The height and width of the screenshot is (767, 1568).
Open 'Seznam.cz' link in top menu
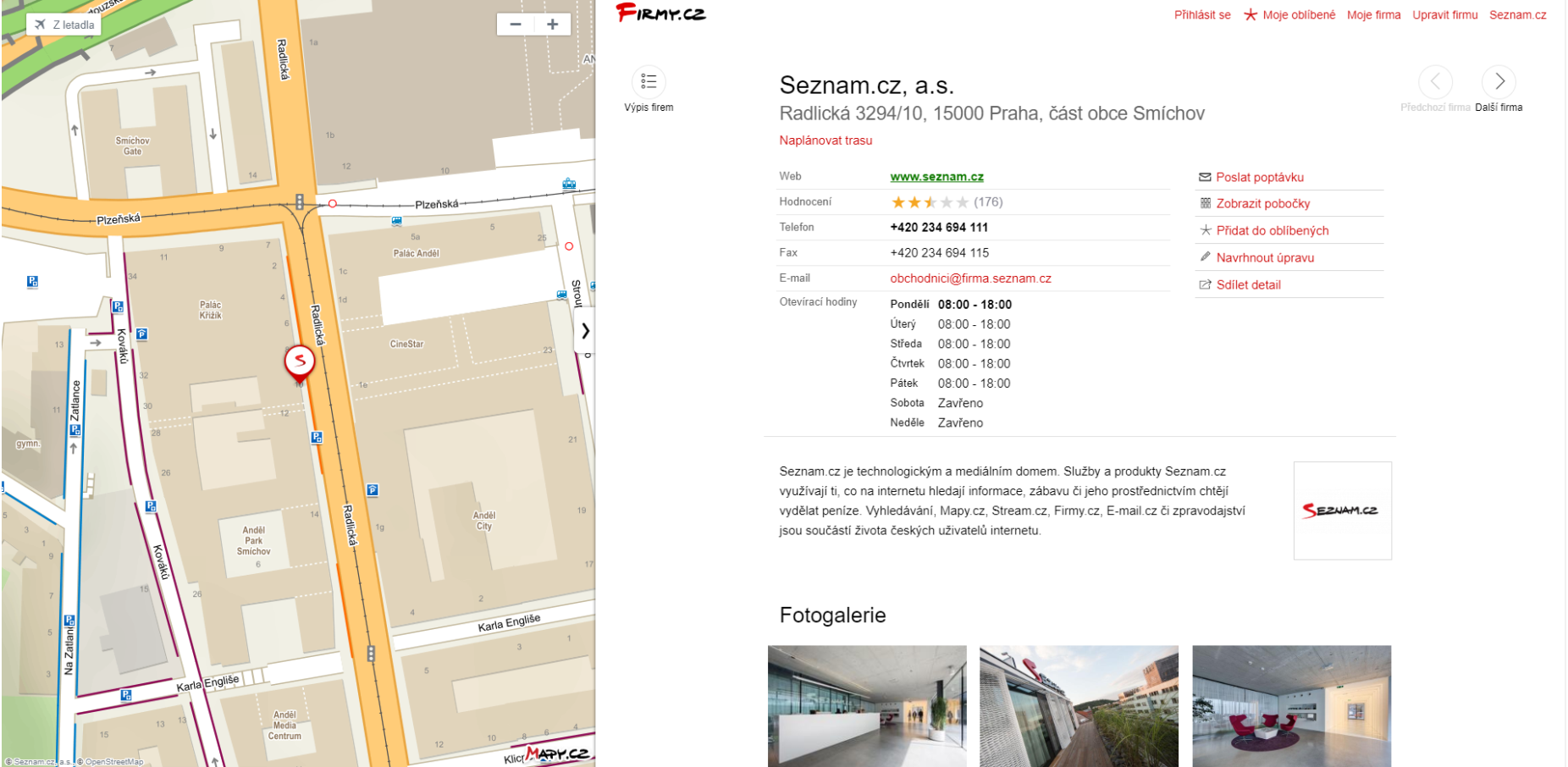pos(1517,14)
